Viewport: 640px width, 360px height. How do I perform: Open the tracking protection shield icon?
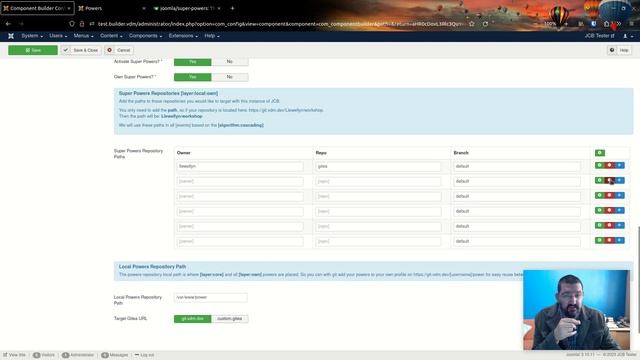coord(72,24)
